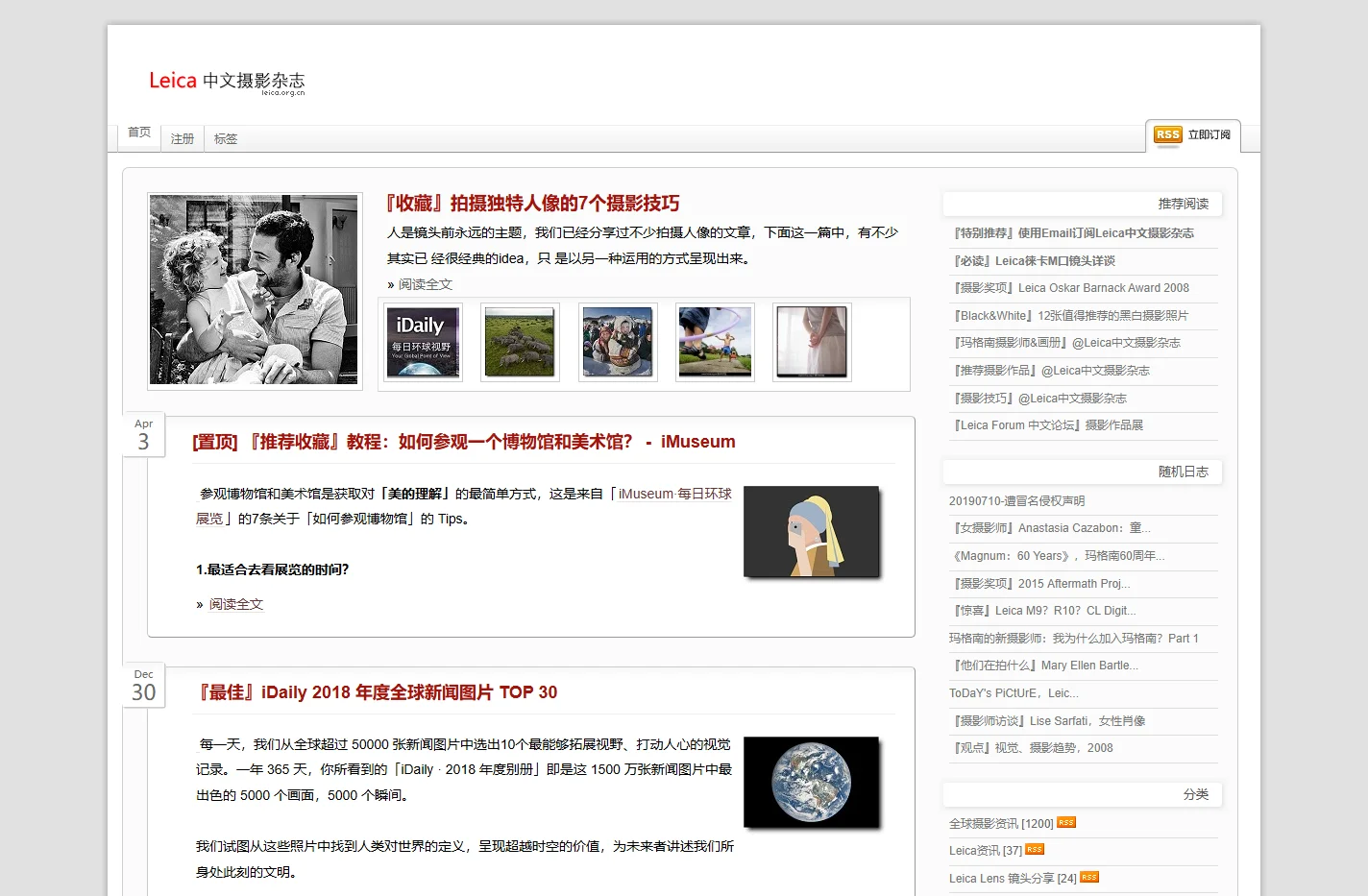Click RSS icon next to Leica Lens 镜头分享
1368x896 pixels.
click(1089, 877)
